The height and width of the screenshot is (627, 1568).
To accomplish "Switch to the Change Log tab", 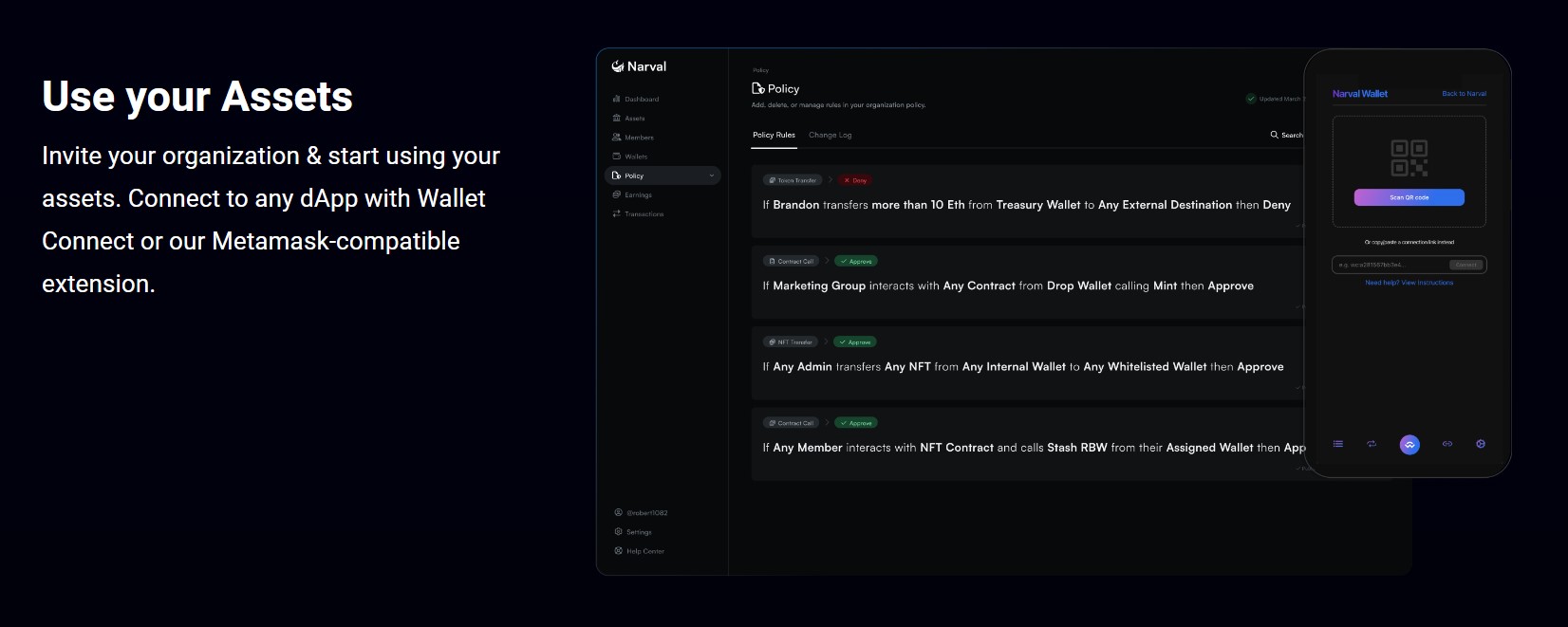I will coord(830,136).
